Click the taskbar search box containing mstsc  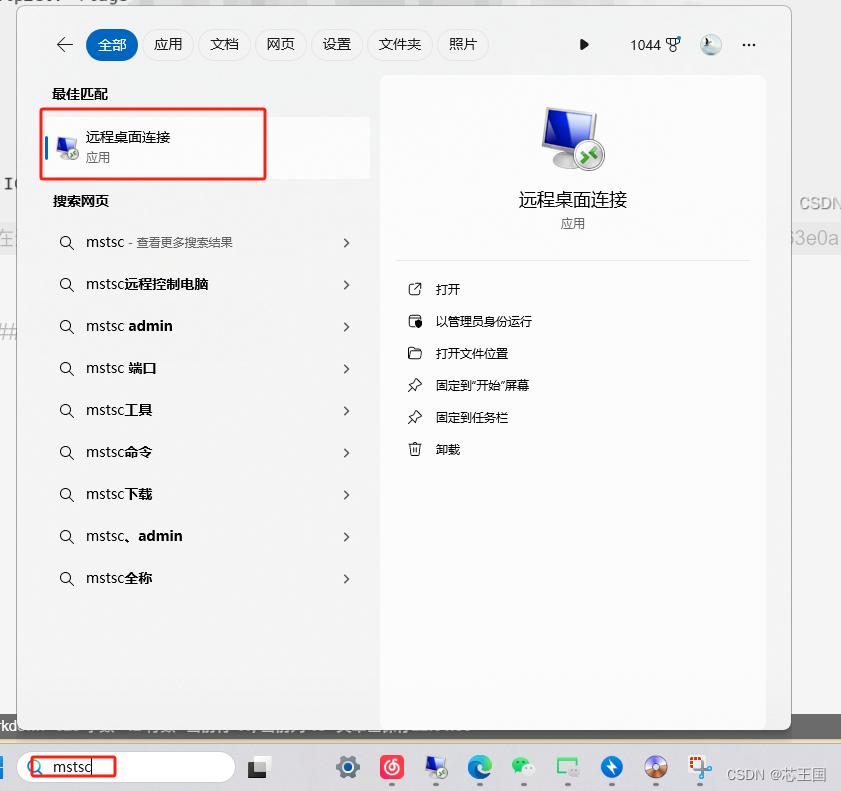click(x=126, y=767)
